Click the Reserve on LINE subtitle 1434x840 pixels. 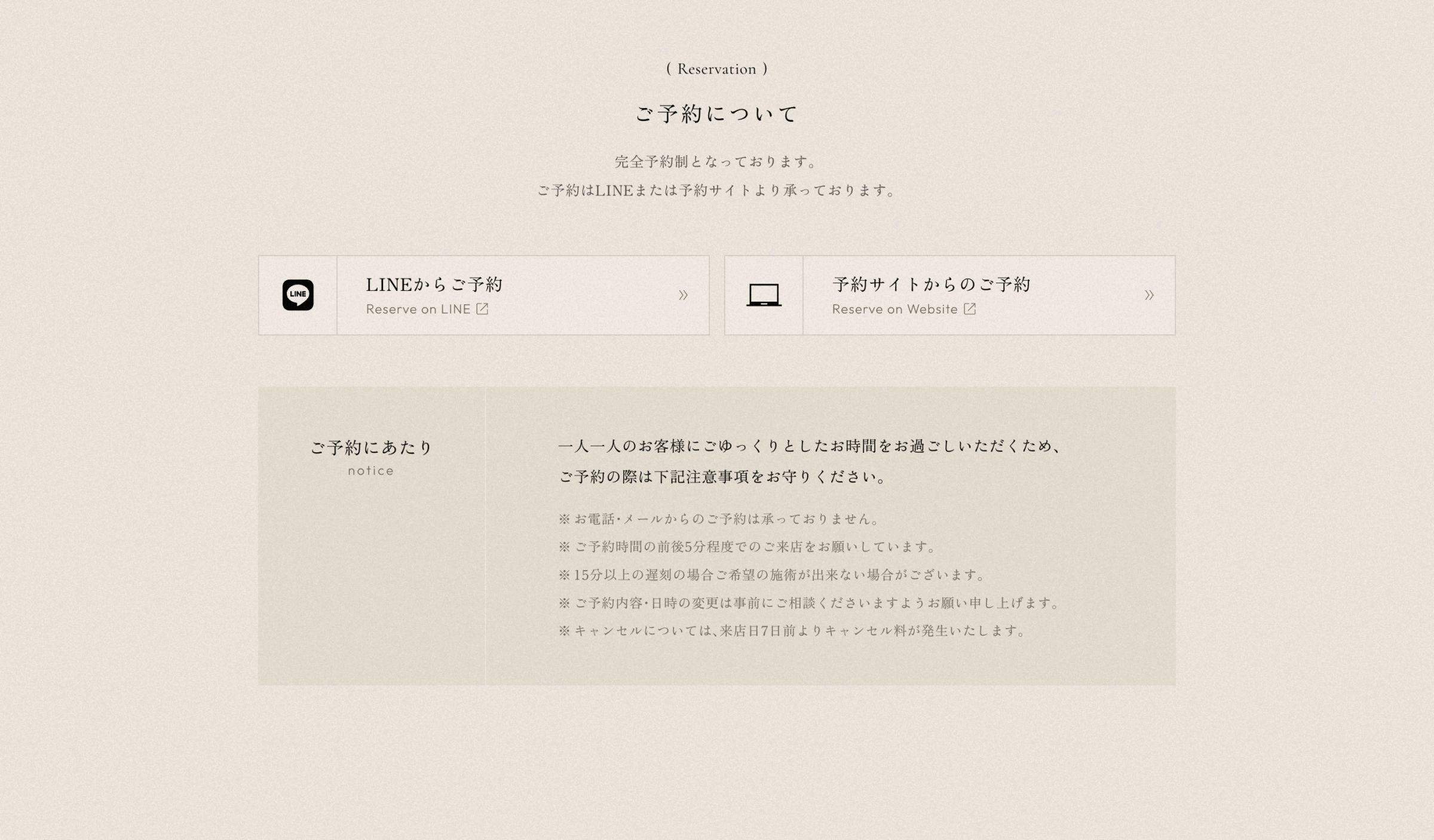tap(418, 309)
